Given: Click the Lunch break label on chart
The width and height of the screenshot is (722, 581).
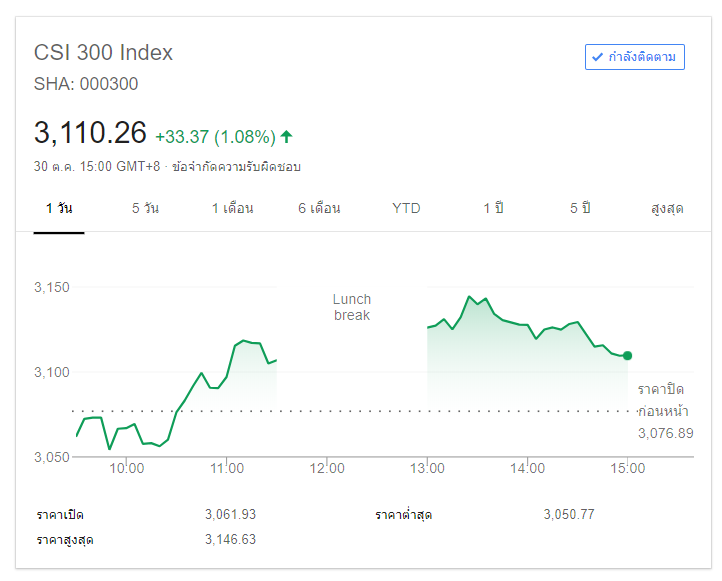Looking at the screenshot, I should tap(352, 307).
